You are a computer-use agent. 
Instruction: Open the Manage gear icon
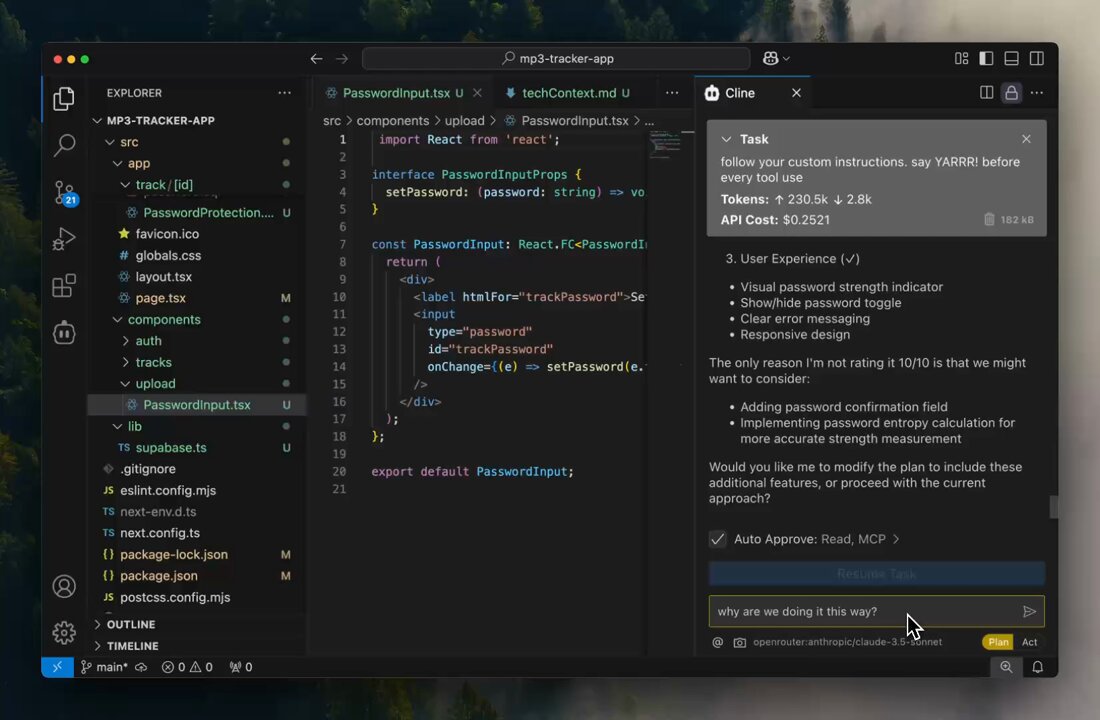[x=64, y=633]
